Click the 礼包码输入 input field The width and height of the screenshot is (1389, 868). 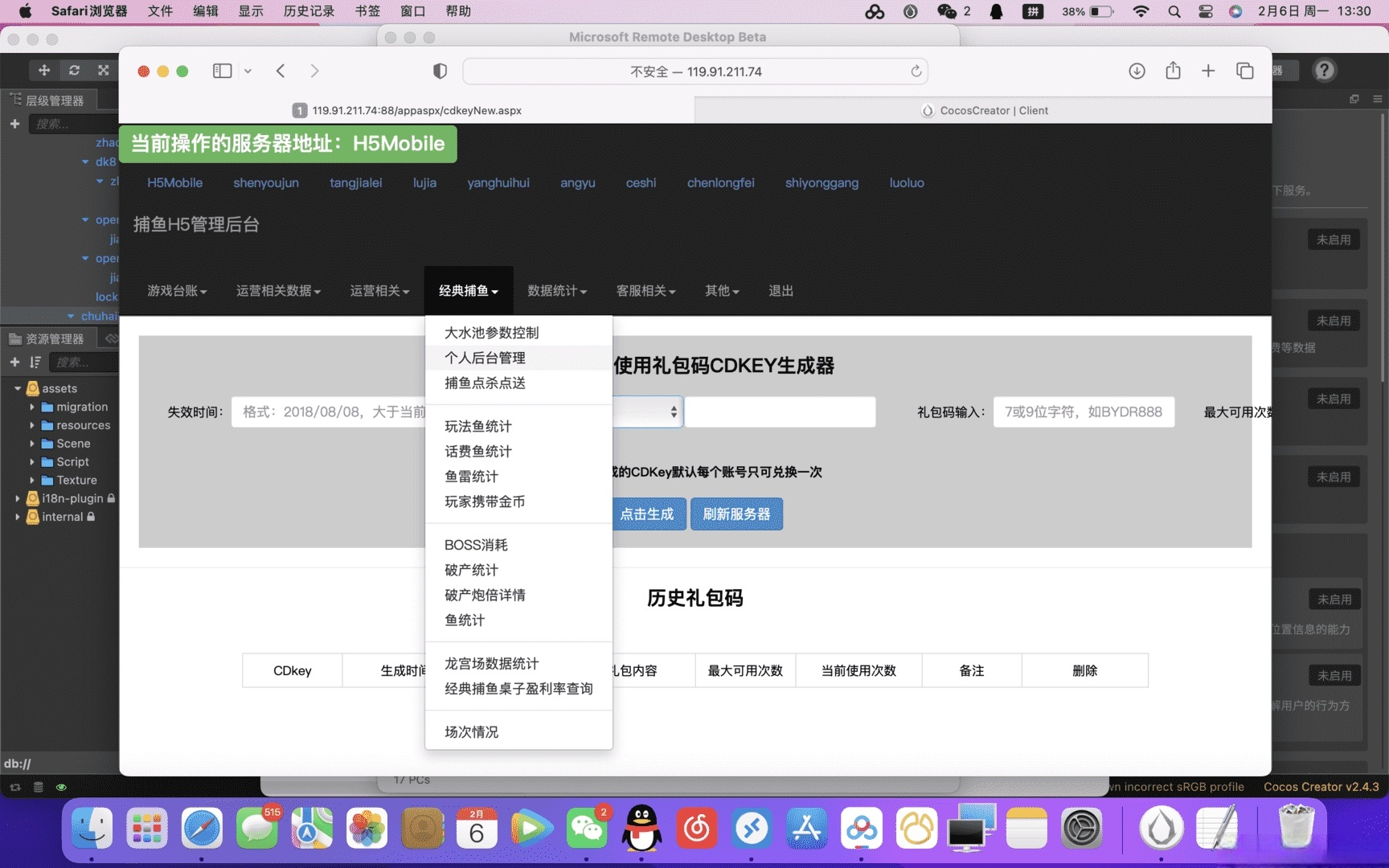[1083, 411]
